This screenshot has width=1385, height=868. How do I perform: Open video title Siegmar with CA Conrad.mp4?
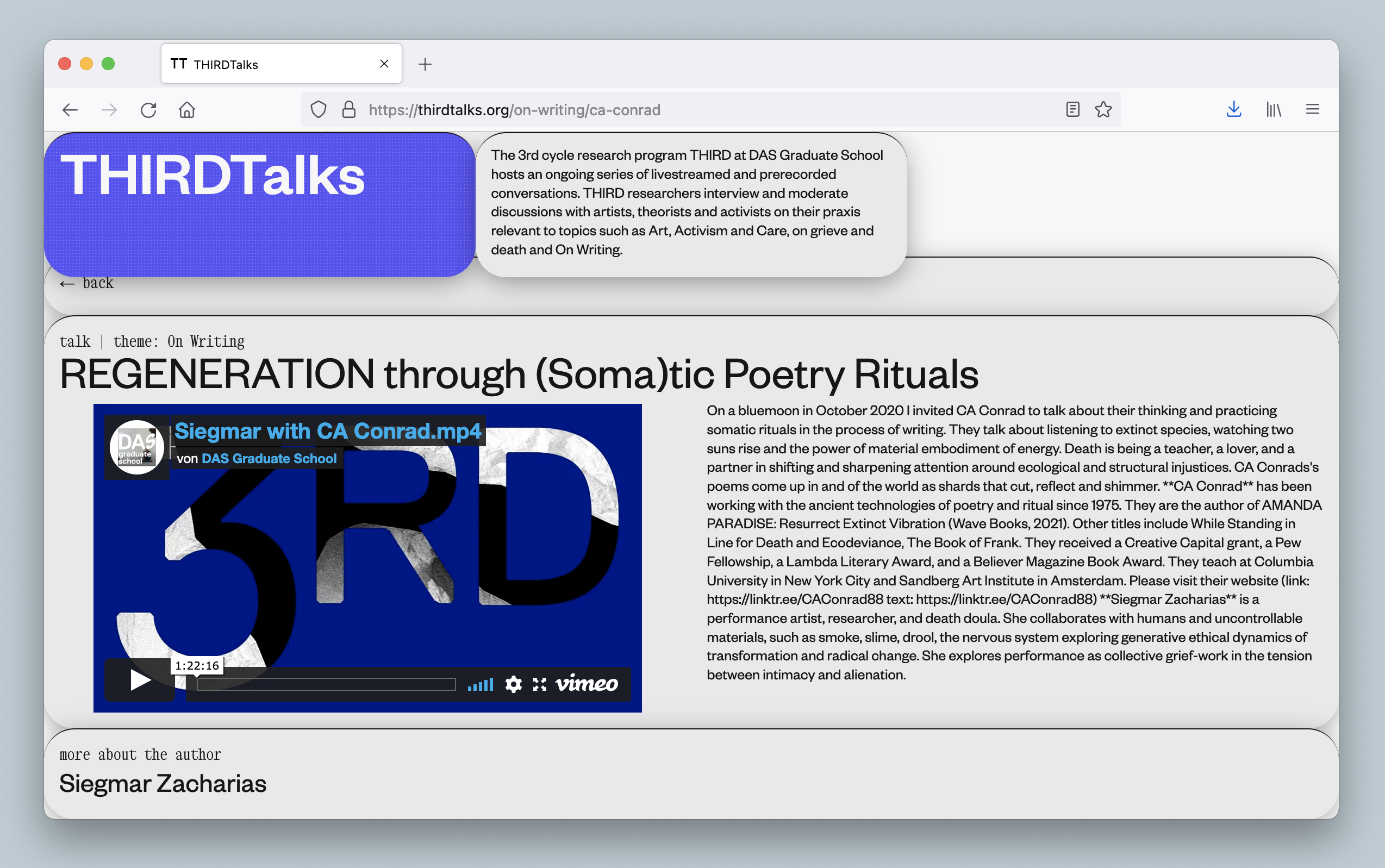(328, 431)
